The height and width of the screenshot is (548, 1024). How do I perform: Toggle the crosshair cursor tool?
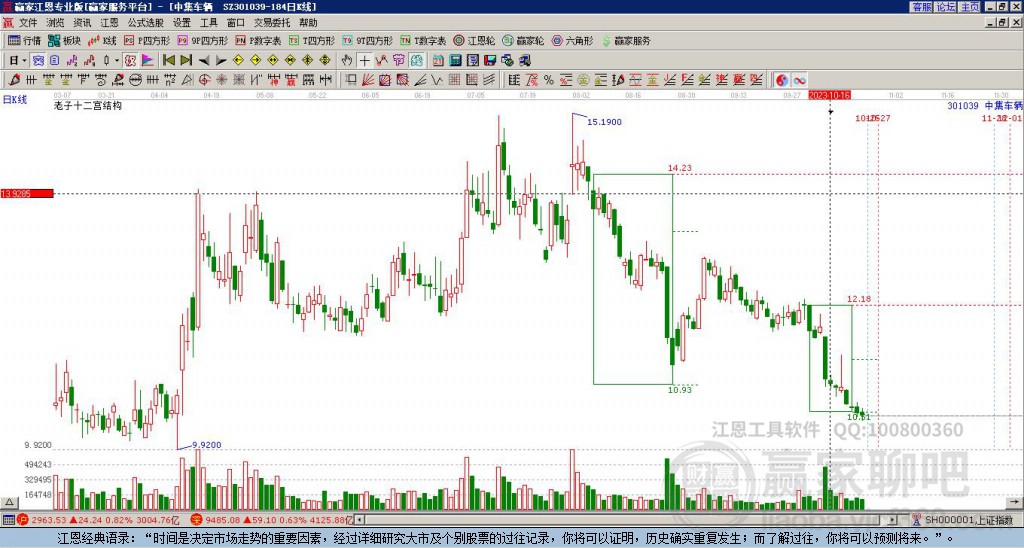coord(364,60)
